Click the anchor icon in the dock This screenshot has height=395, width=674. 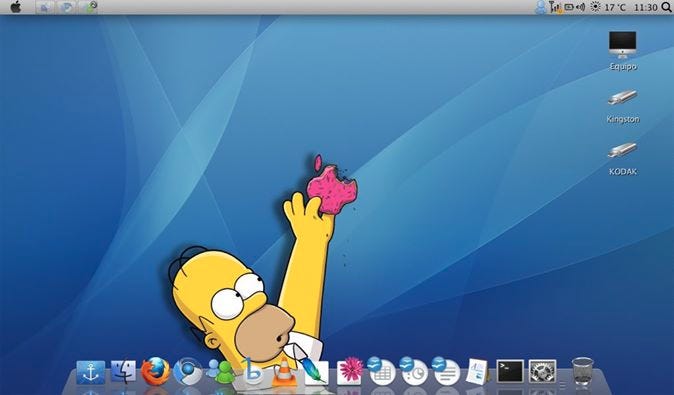click(91, 372)
